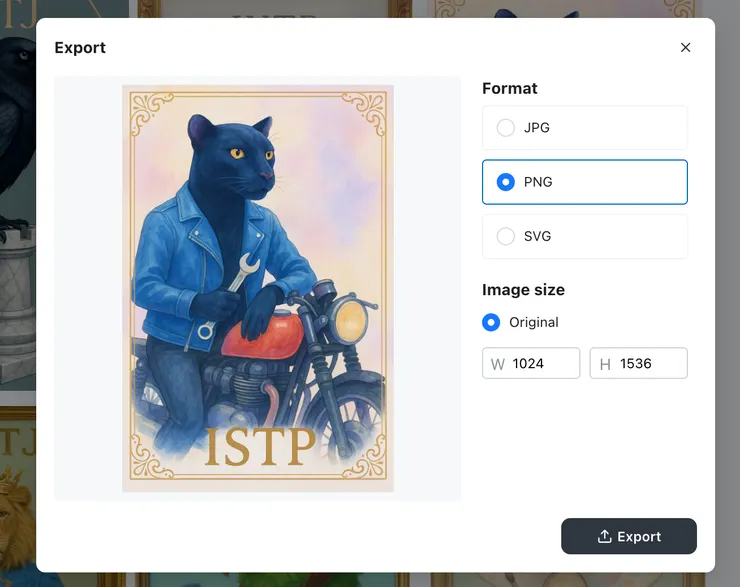Viewport: 740px width, 587px height.
Task: Select the Original image size option
Action: pyautogui.click(x=491, y=322)
